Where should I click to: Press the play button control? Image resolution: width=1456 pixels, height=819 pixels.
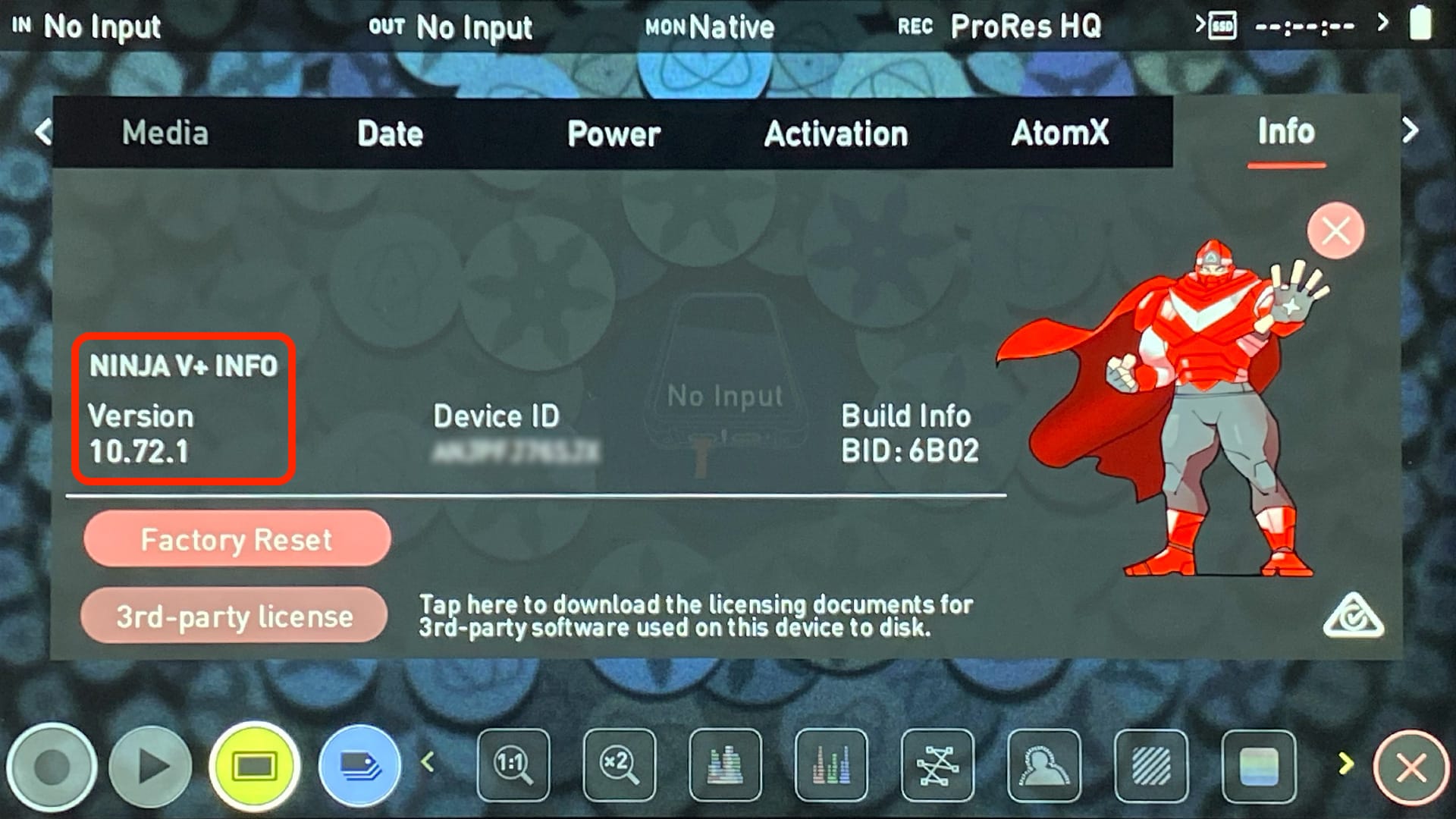152,766
